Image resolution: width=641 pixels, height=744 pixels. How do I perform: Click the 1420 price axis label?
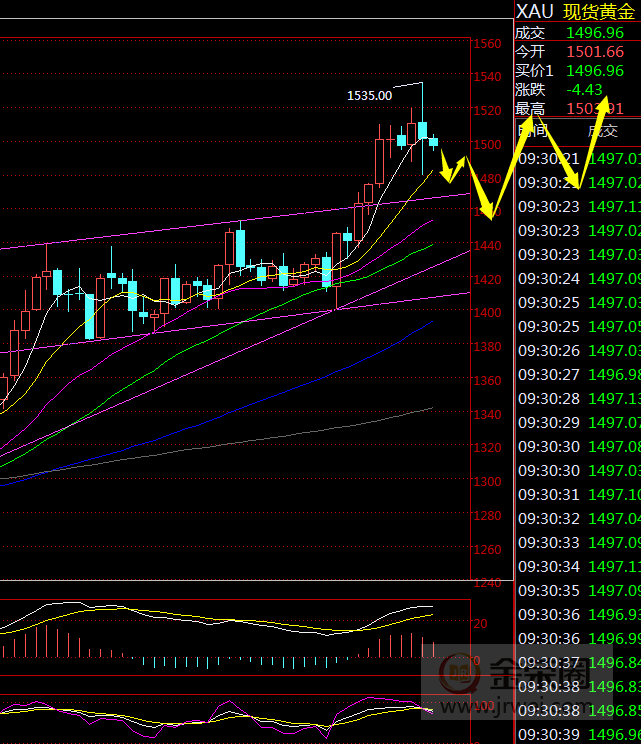[x=487, y=279]
